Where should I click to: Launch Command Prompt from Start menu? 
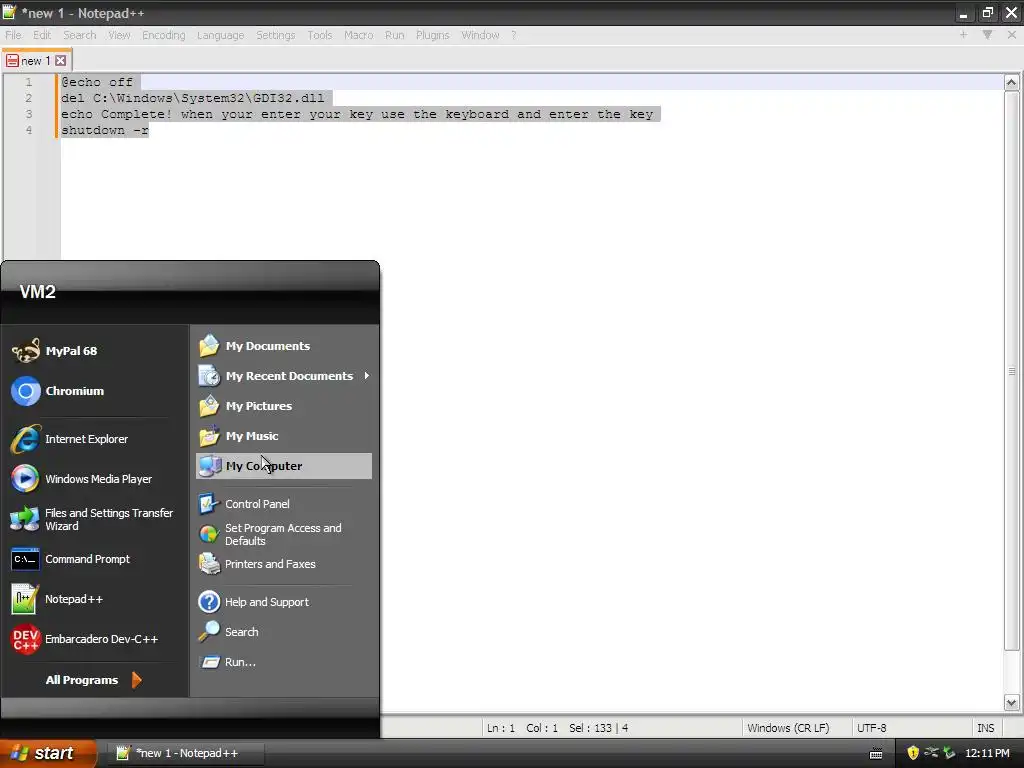click(x=71, y=559)
